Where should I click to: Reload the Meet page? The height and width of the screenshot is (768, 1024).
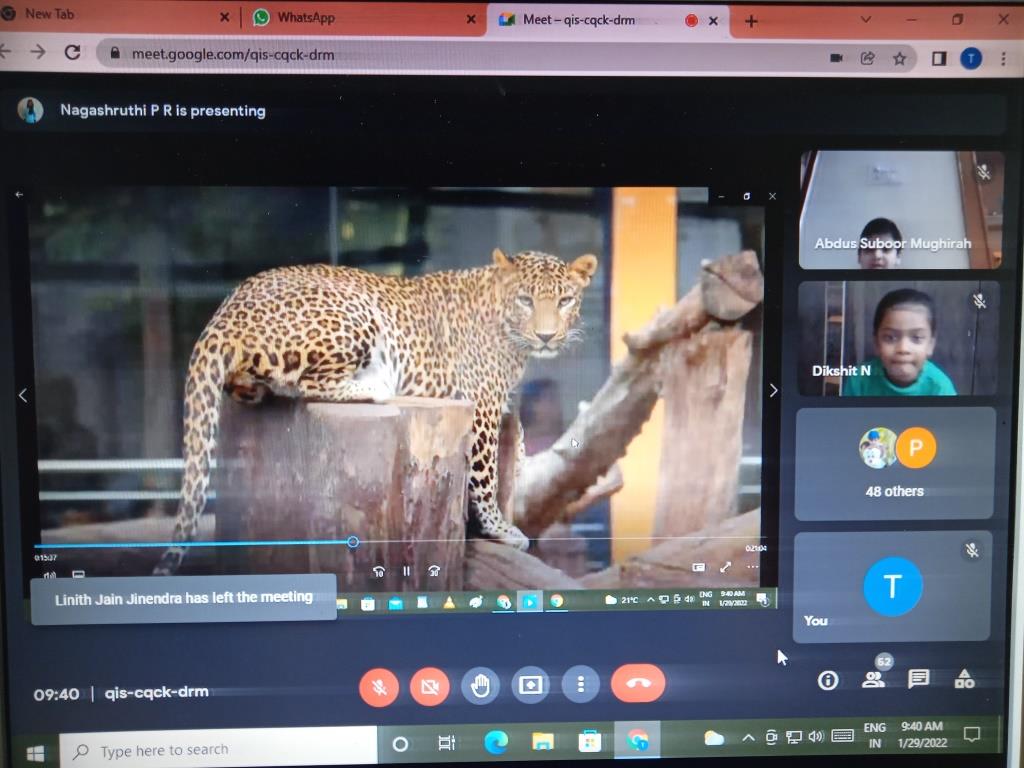click(72, 52)
